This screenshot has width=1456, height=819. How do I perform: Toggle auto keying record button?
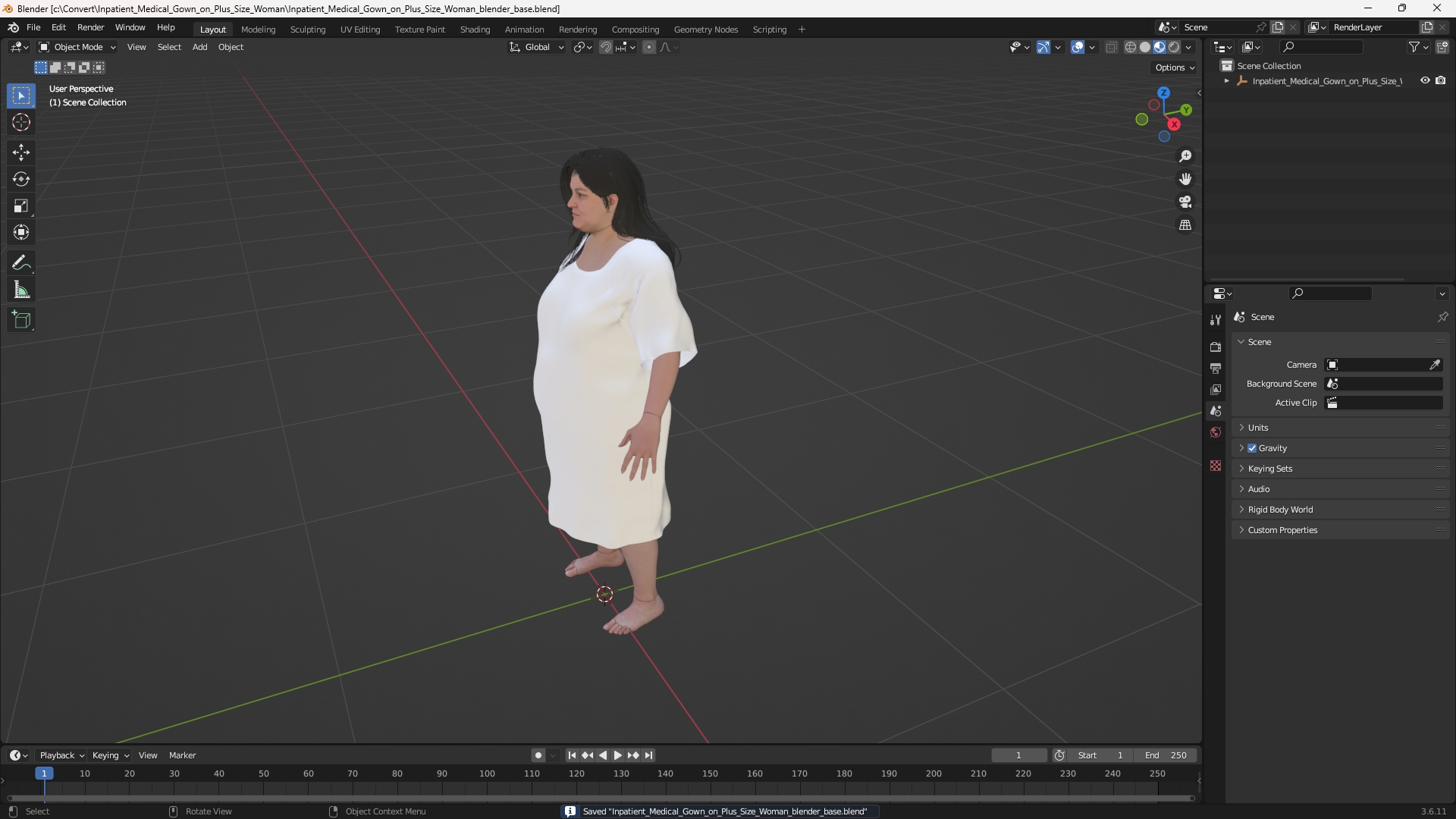(x=538, y=755)
